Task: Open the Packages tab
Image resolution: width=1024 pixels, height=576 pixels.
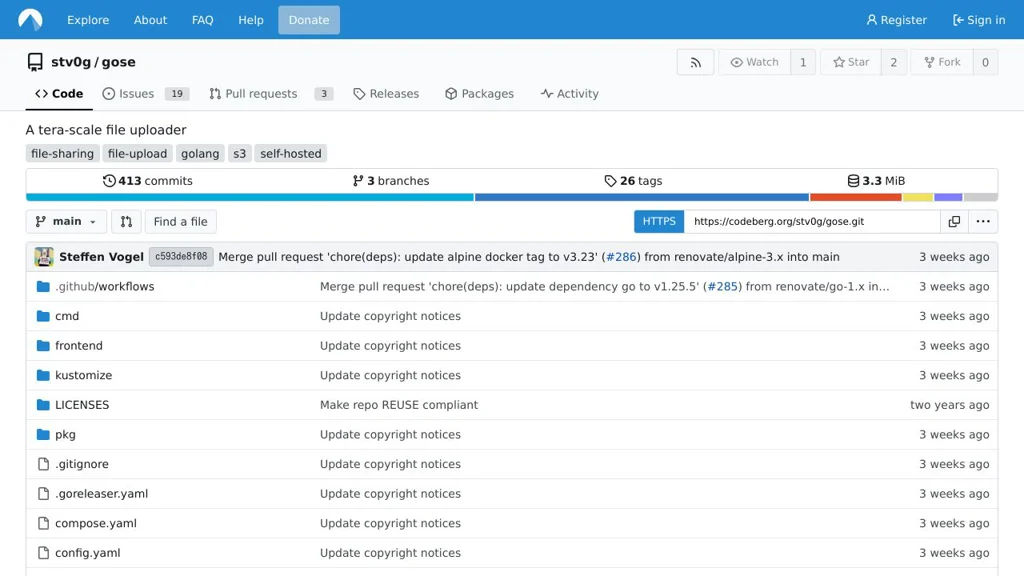Action: [x=479, y=94]
